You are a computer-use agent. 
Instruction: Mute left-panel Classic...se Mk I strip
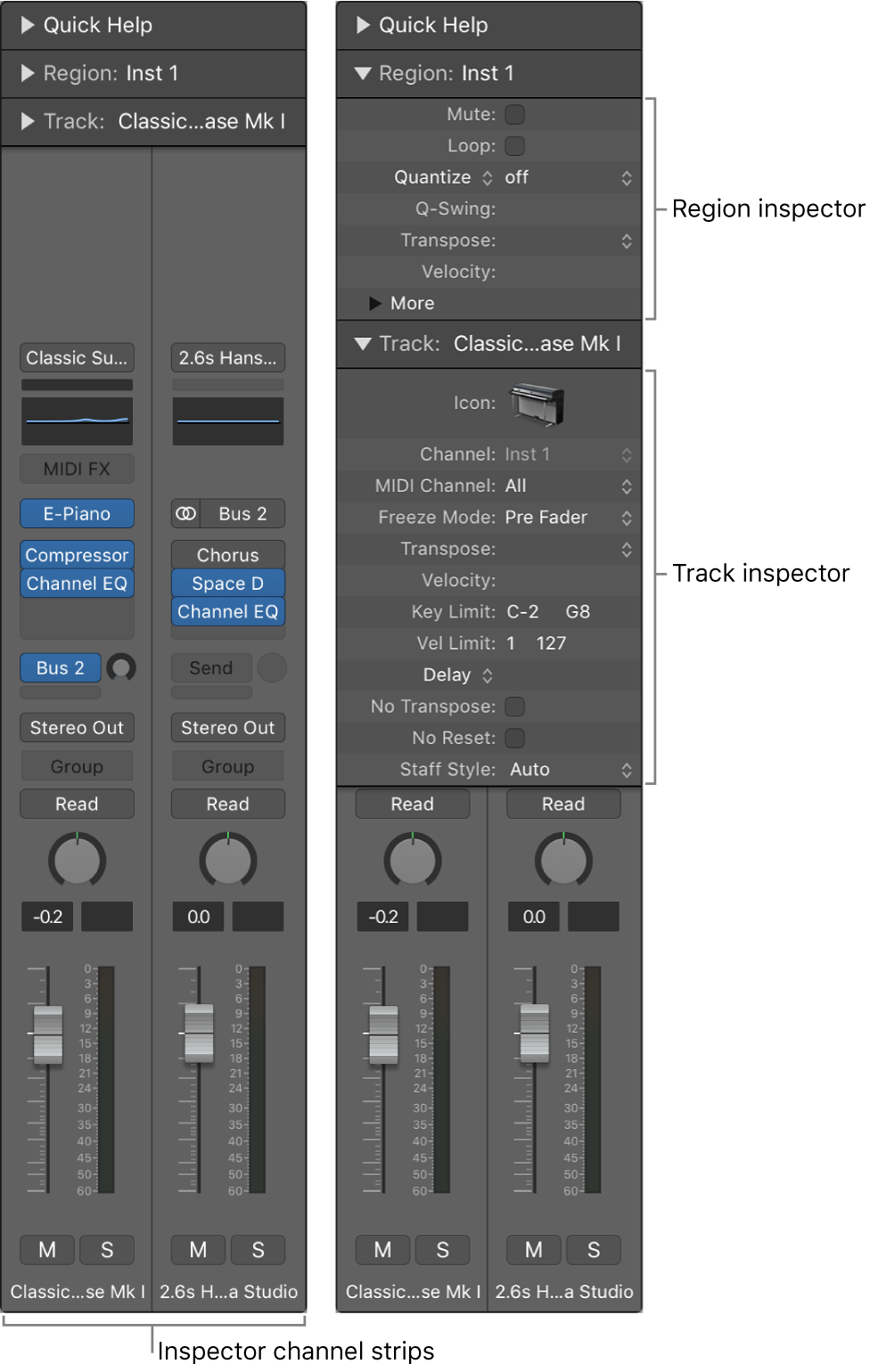(x=47, y=1250)
